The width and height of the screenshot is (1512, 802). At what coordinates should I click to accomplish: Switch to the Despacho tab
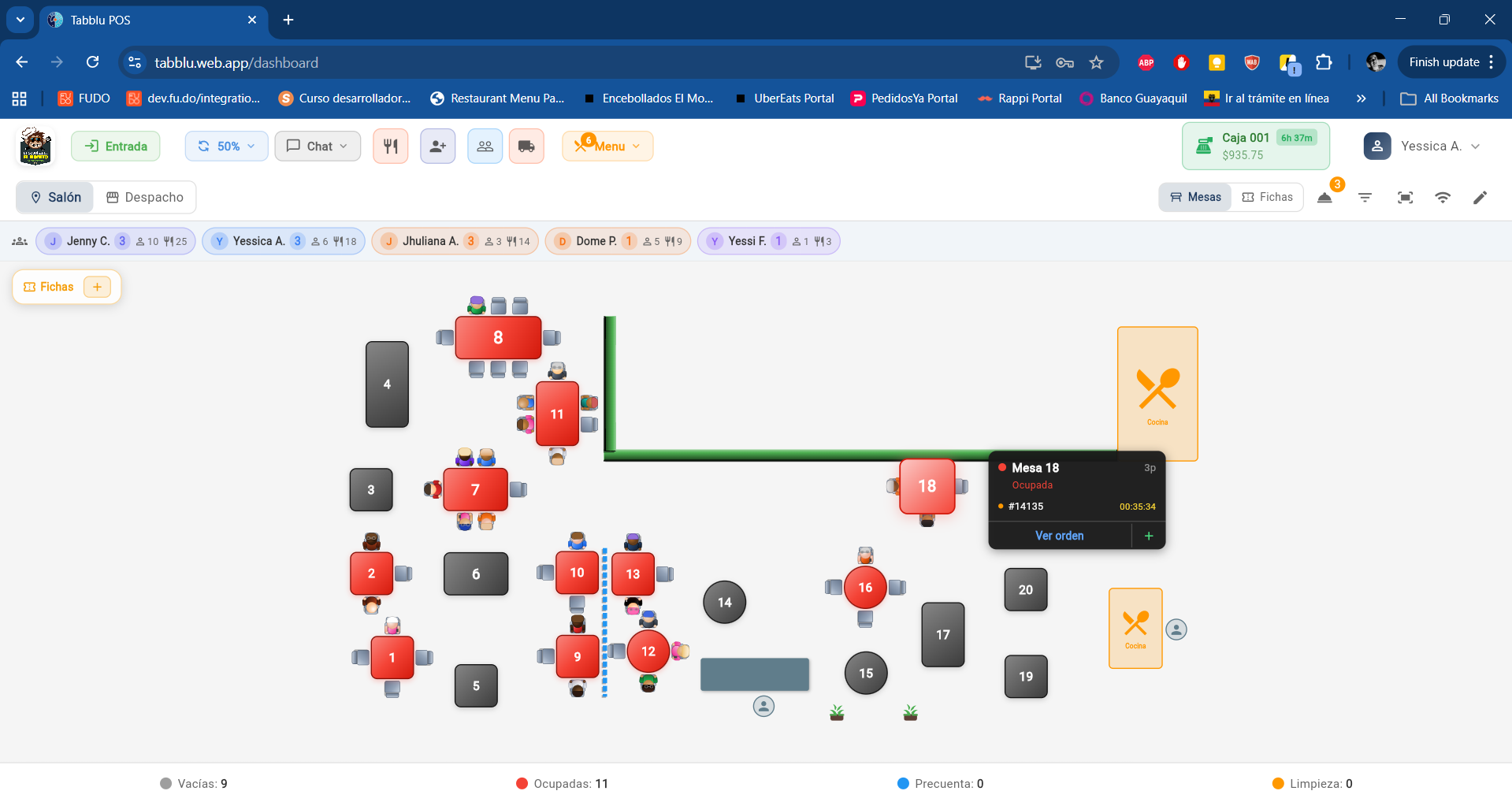[x=145, y=197]
